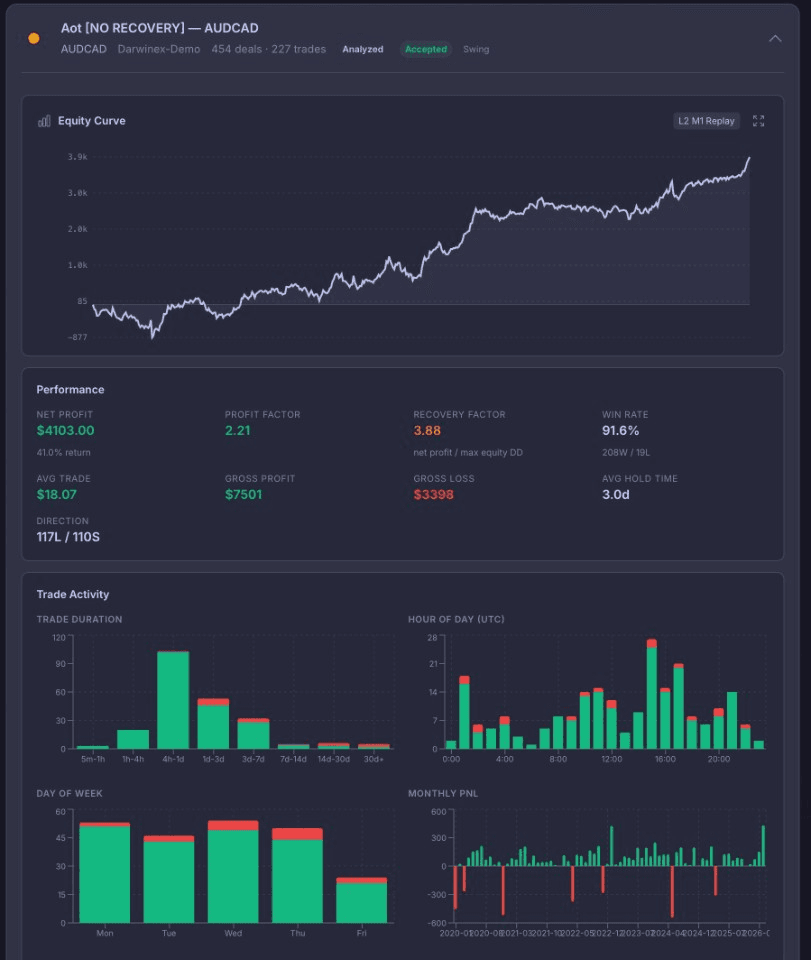The height and width of the screenshot is (960, 811).
Task: Click the Tue bar in Day of Week
Action: click(x=169, y=879)
